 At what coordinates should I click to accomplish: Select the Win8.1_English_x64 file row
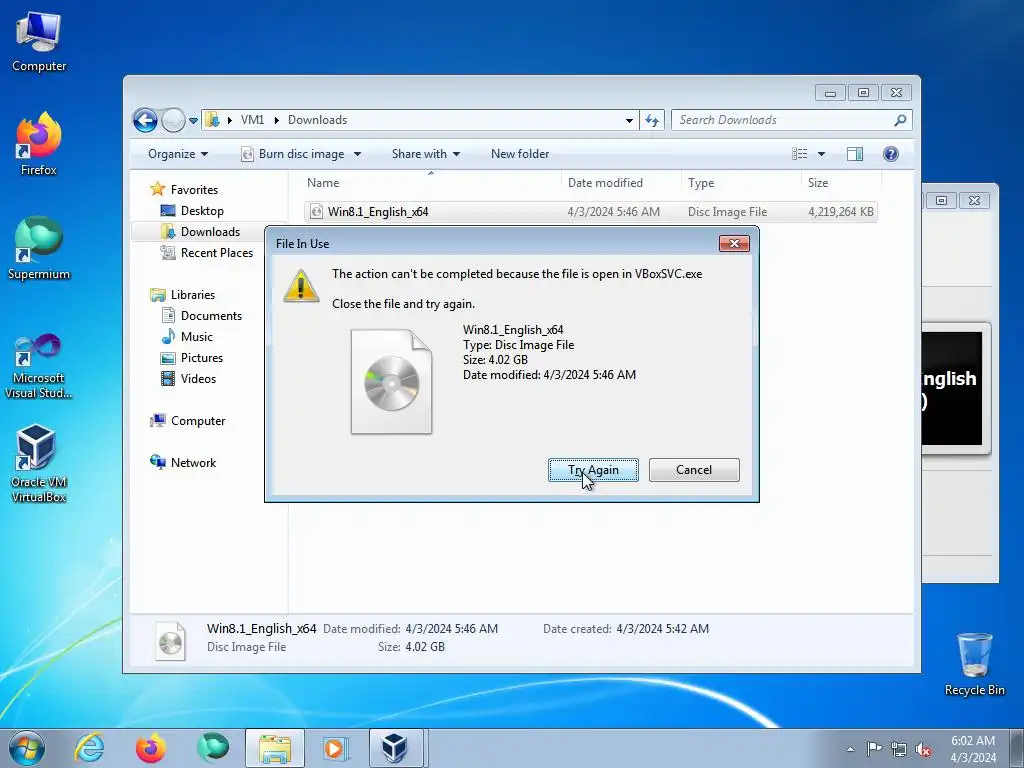[590, 212]
